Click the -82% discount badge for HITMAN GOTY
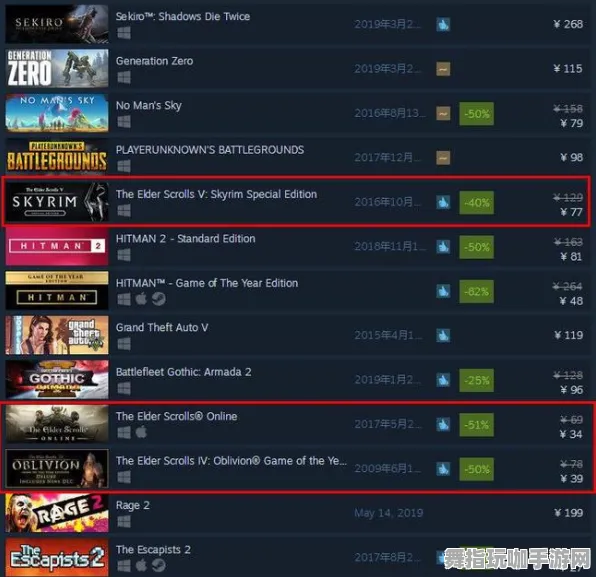This screenshot has height=577, width=596. pos(477,292)
